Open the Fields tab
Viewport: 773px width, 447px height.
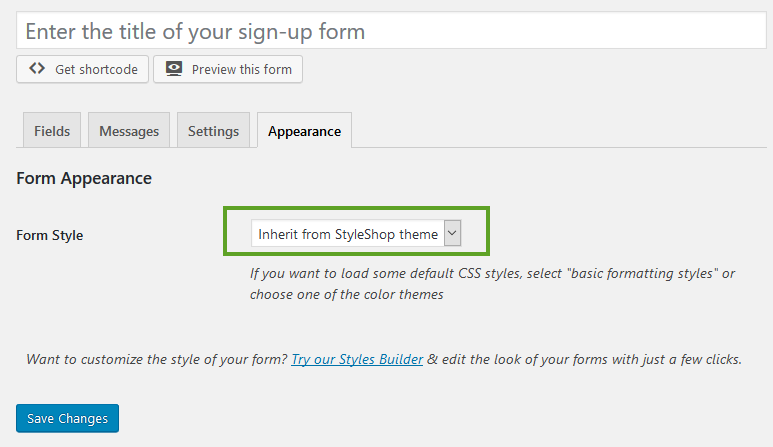[52, 131]
